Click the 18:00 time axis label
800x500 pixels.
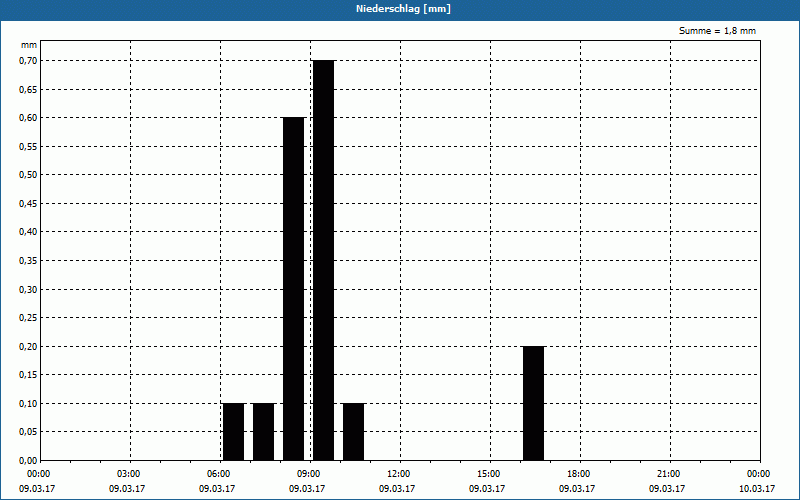point(579,474)
